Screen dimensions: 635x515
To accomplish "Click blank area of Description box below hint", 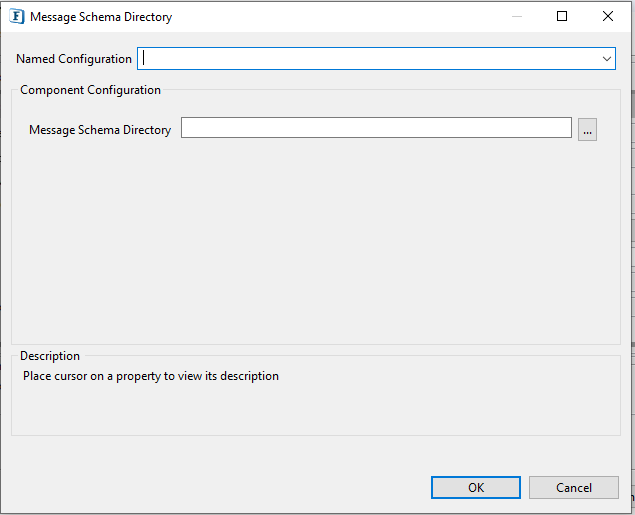I will click(316, 409).
